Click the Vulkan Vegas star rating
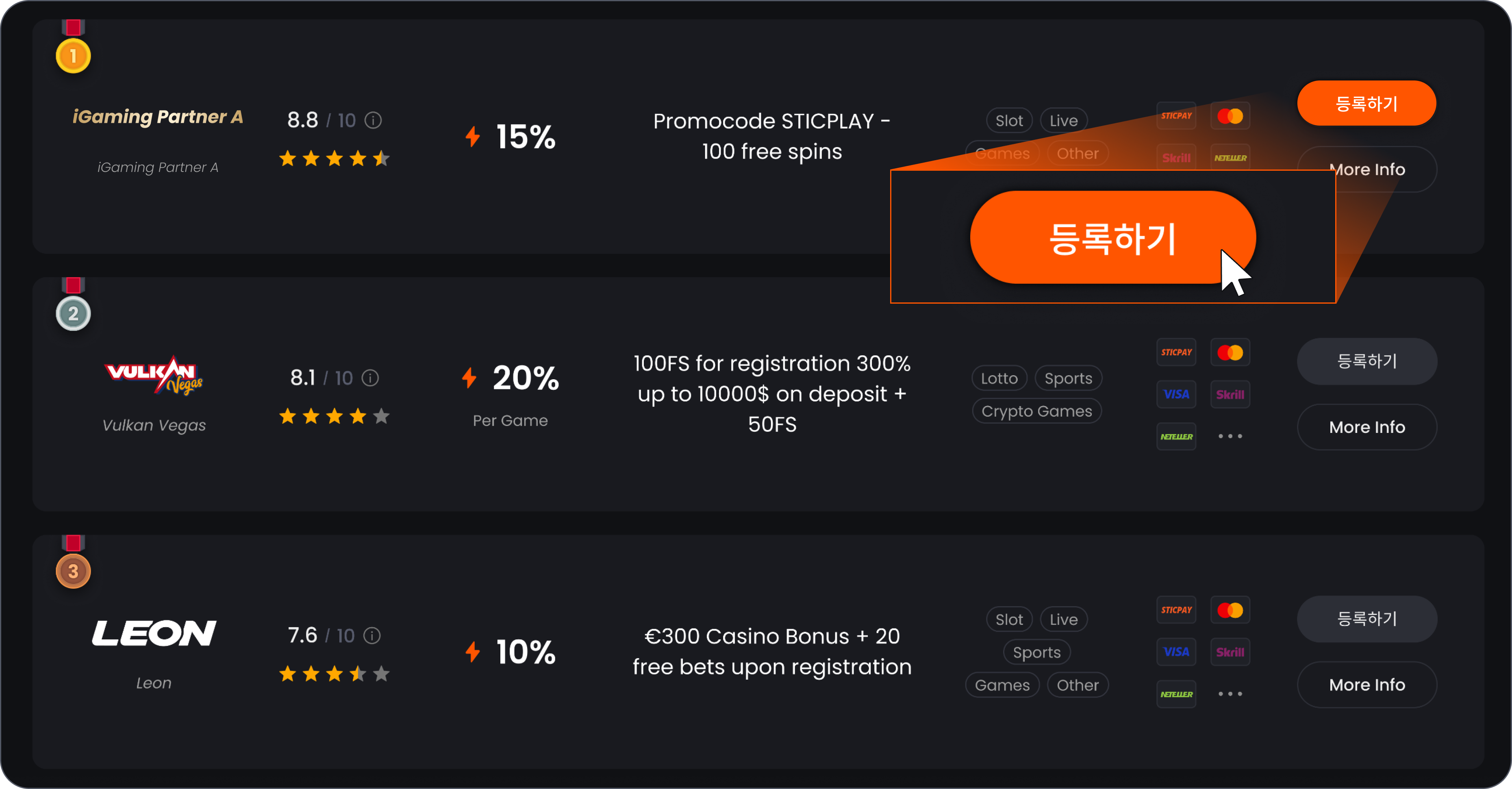The height and width of the screenshot is (789, 1512). pyautogui.click(x=334, y=416)
